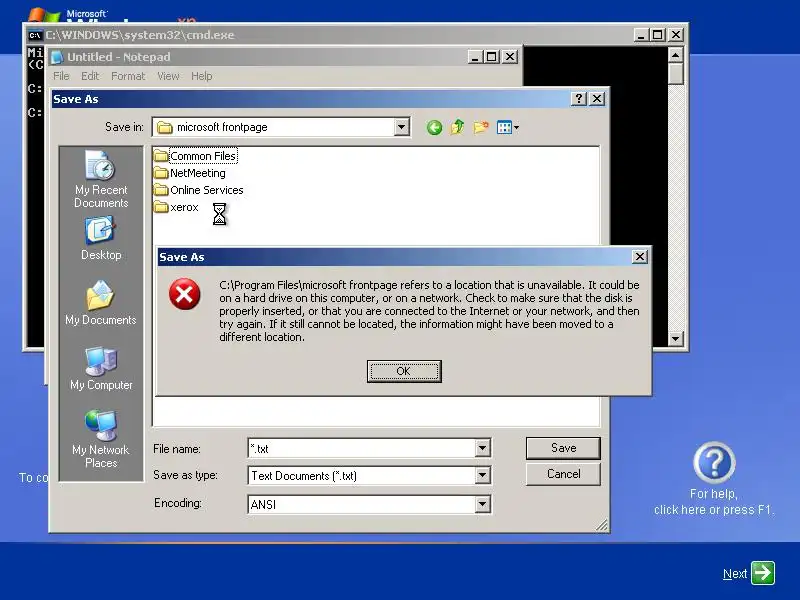800x600 pixels.
Task: Go back to last folder visited
Action: coord(434,128)
